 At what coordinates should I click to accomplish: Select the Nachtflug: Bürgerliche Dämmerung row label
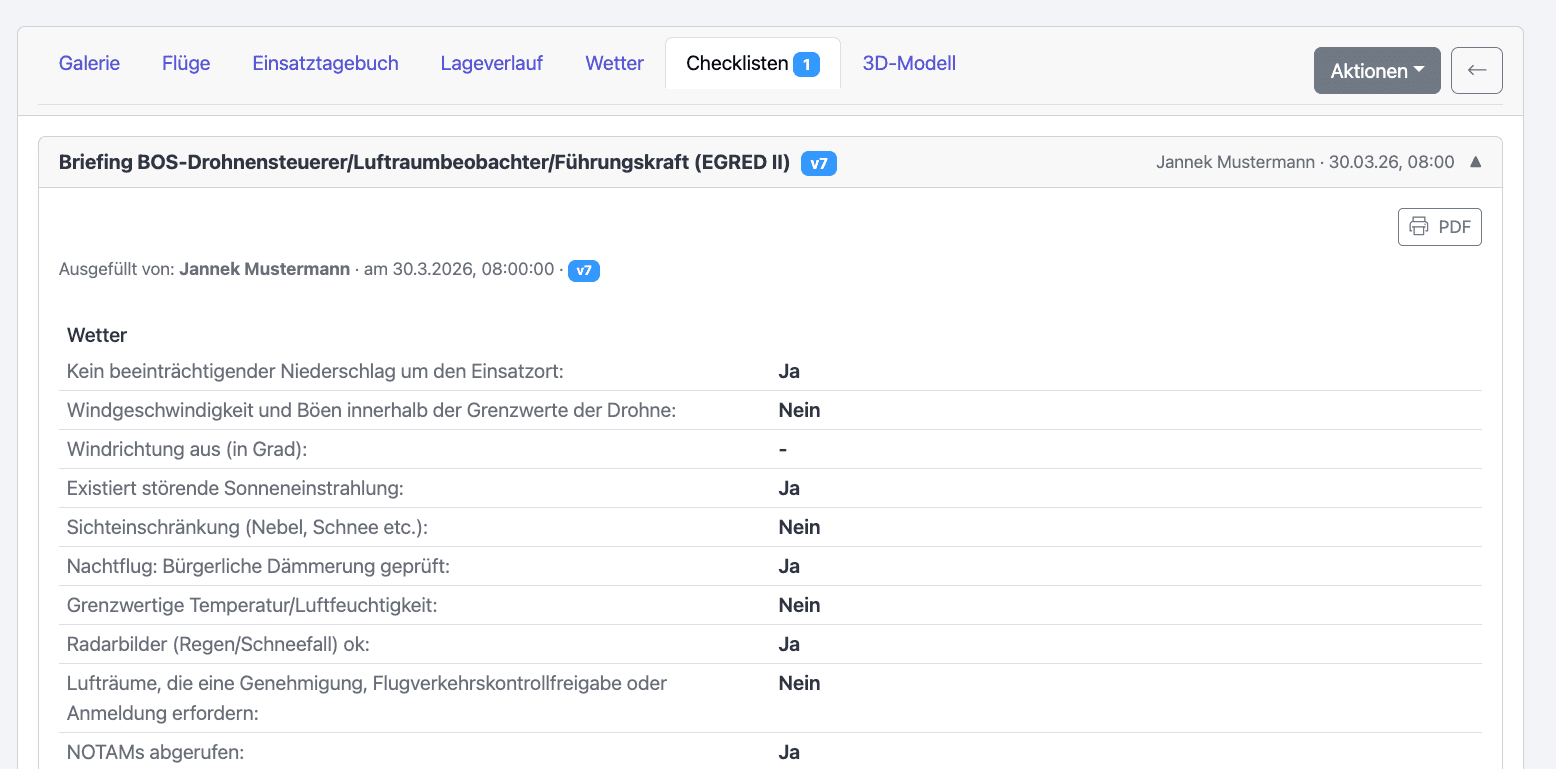pos(258,566)
